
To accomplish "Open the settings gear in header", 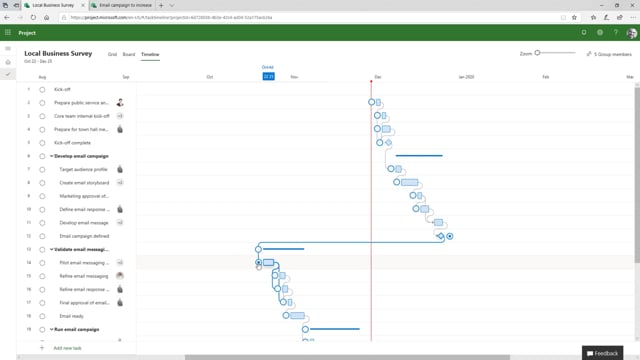I will click(600, 33).
